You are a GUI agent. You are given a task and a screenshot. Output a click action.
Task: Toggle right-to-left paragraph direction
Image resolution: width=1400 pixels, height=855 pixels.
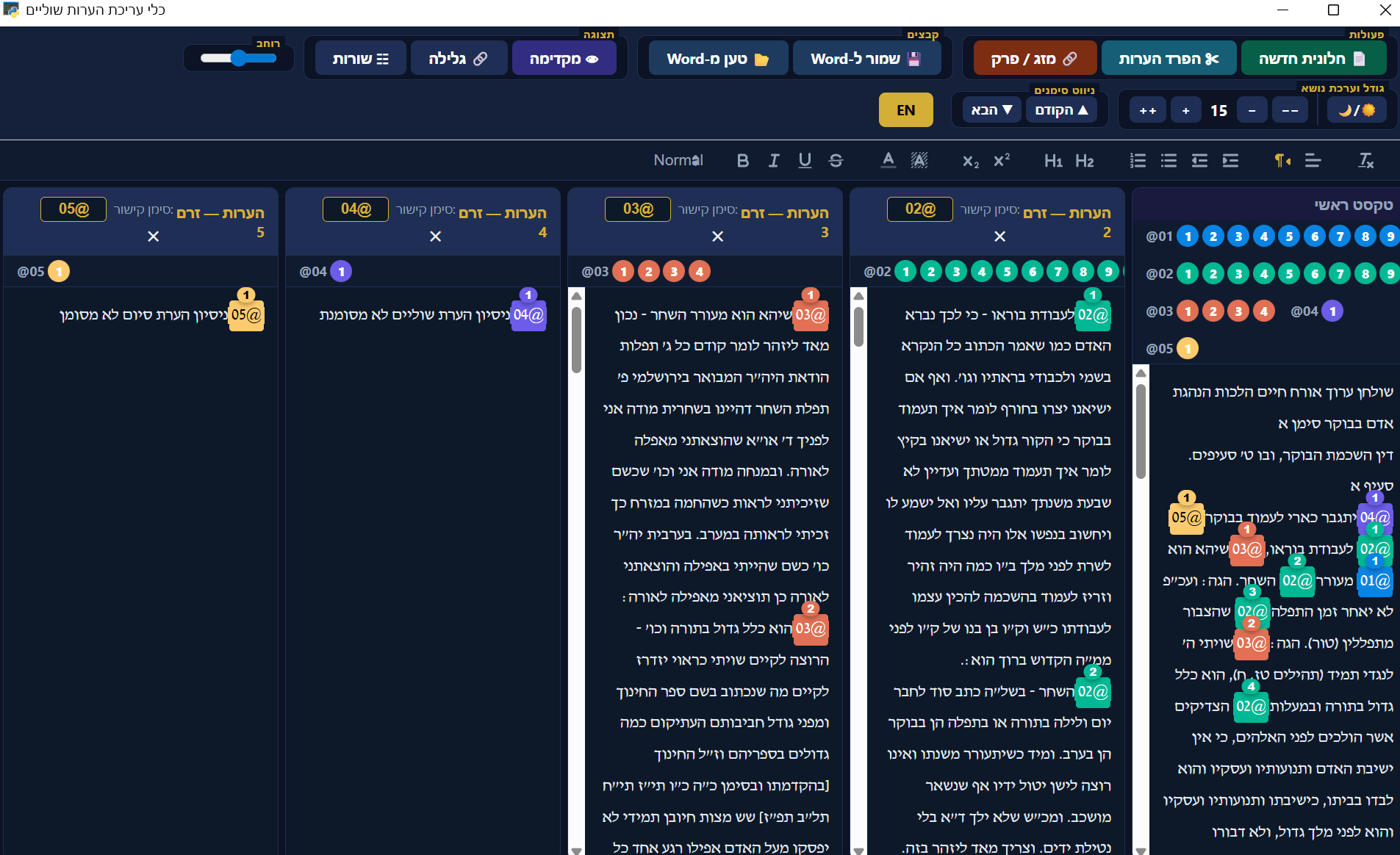1282,160
